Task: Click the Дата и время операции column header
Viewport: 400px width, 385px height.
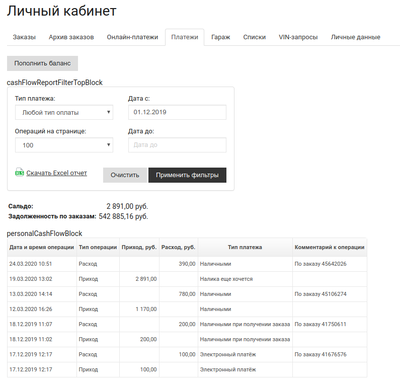Action: click(42, 247)
